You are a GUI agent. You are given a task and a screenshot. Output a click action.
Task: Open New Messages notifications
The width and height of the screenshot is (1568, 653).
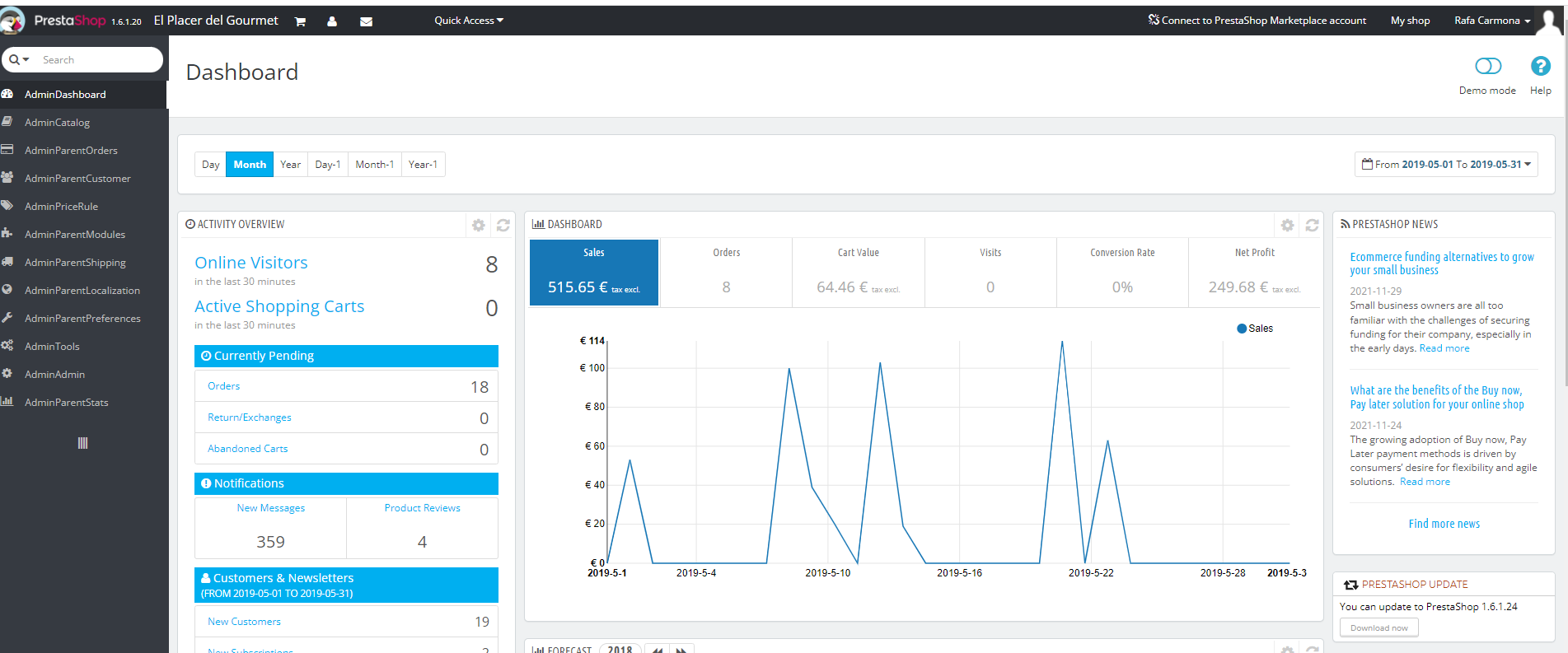click(271, 508)
